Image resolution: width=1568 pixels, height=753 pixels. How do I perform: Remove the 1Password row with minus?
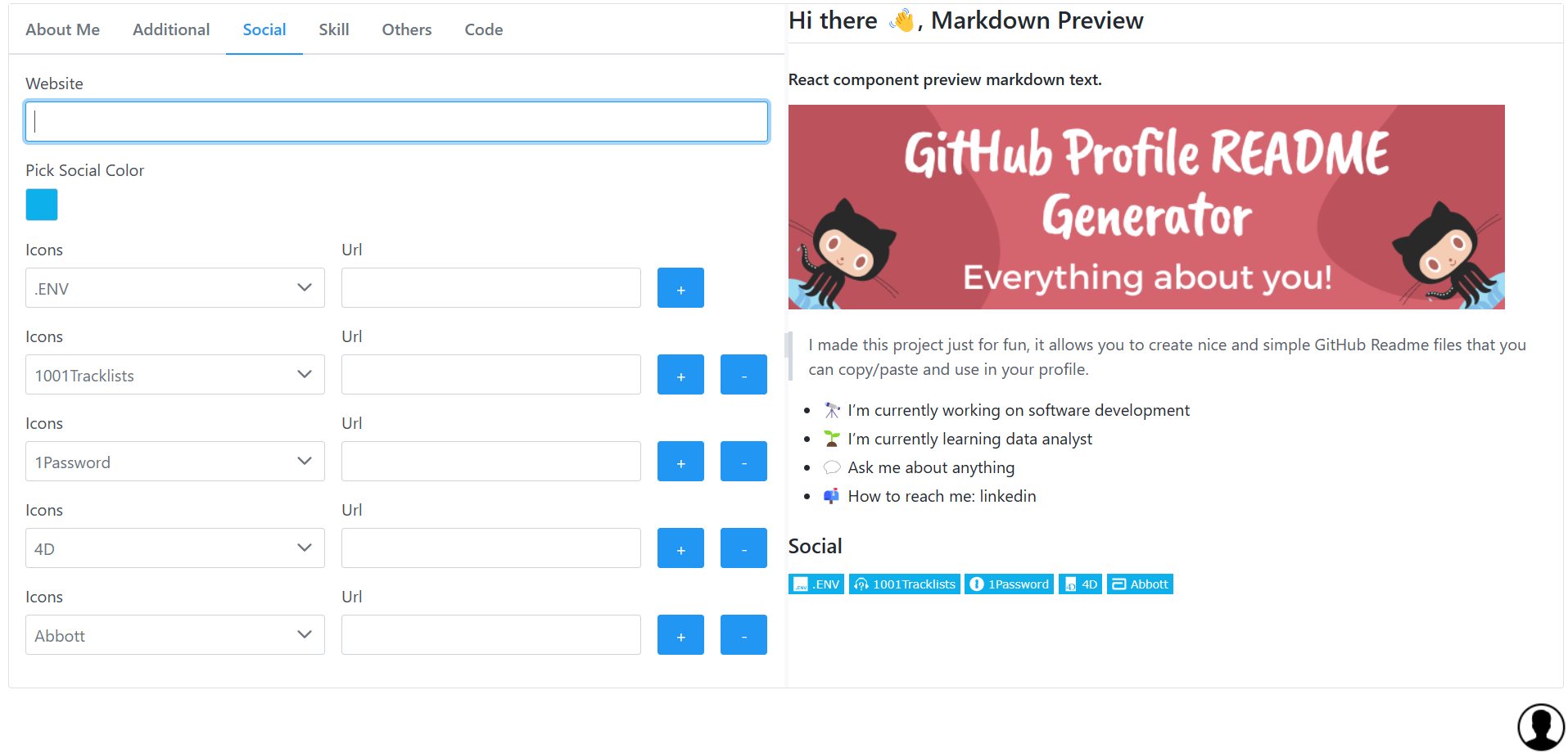(743, 462)
